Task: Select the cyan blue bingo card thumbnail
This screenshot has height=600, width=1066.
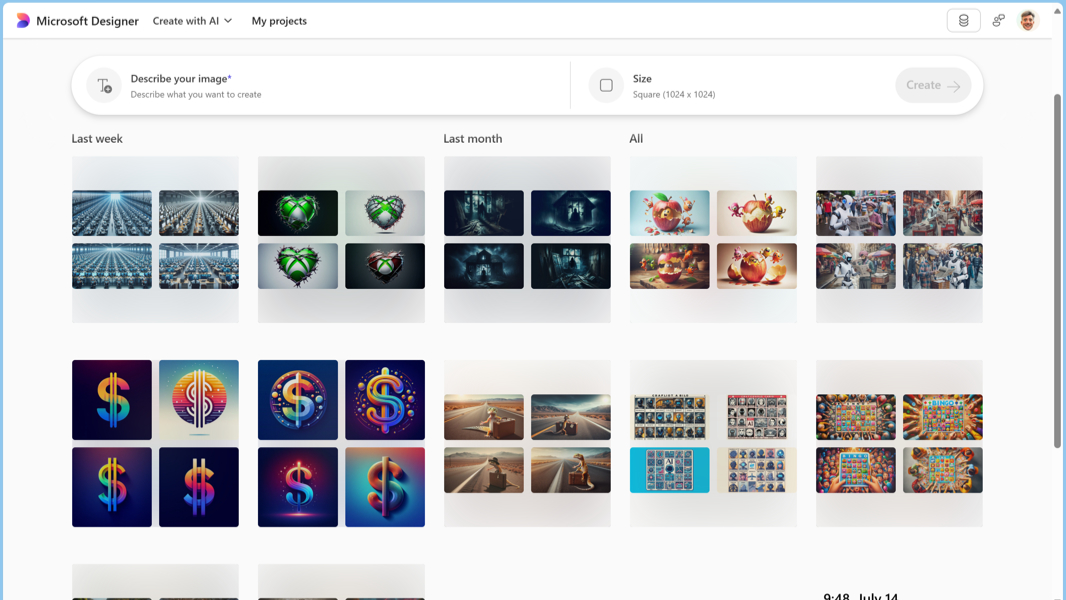Action: pyautogui.click(x=669, y=470)
